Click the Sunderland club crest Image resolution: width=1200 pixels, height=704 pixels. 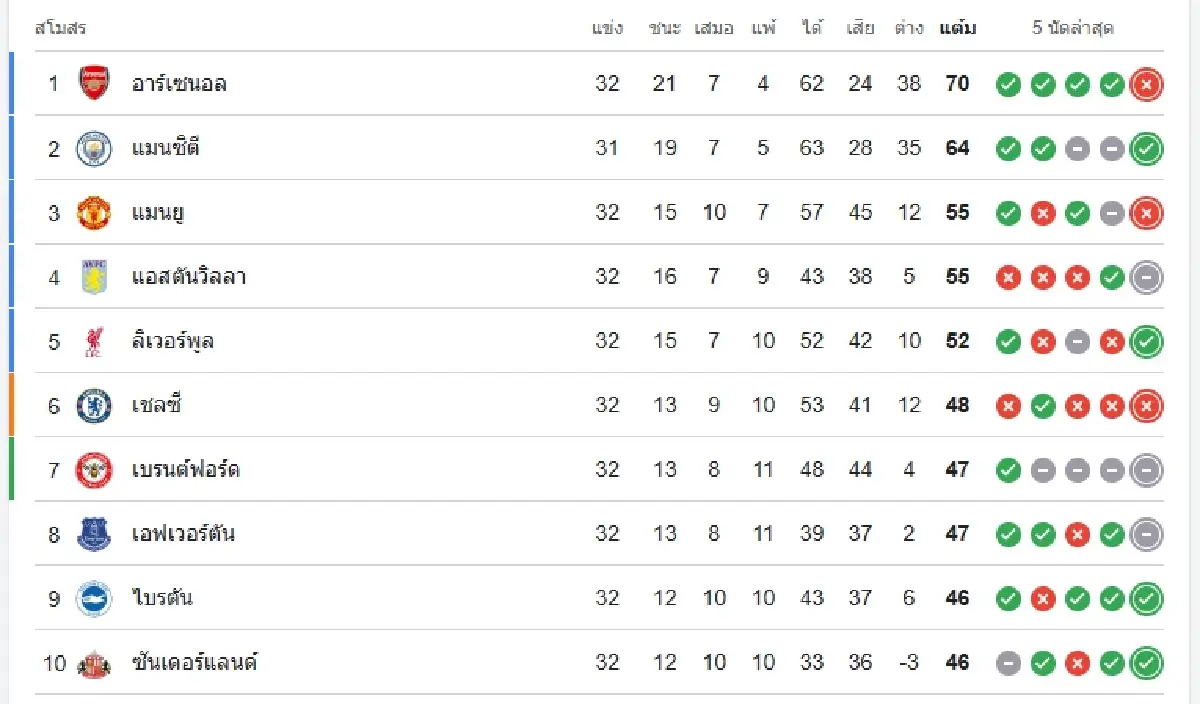[x=94, y=663]
